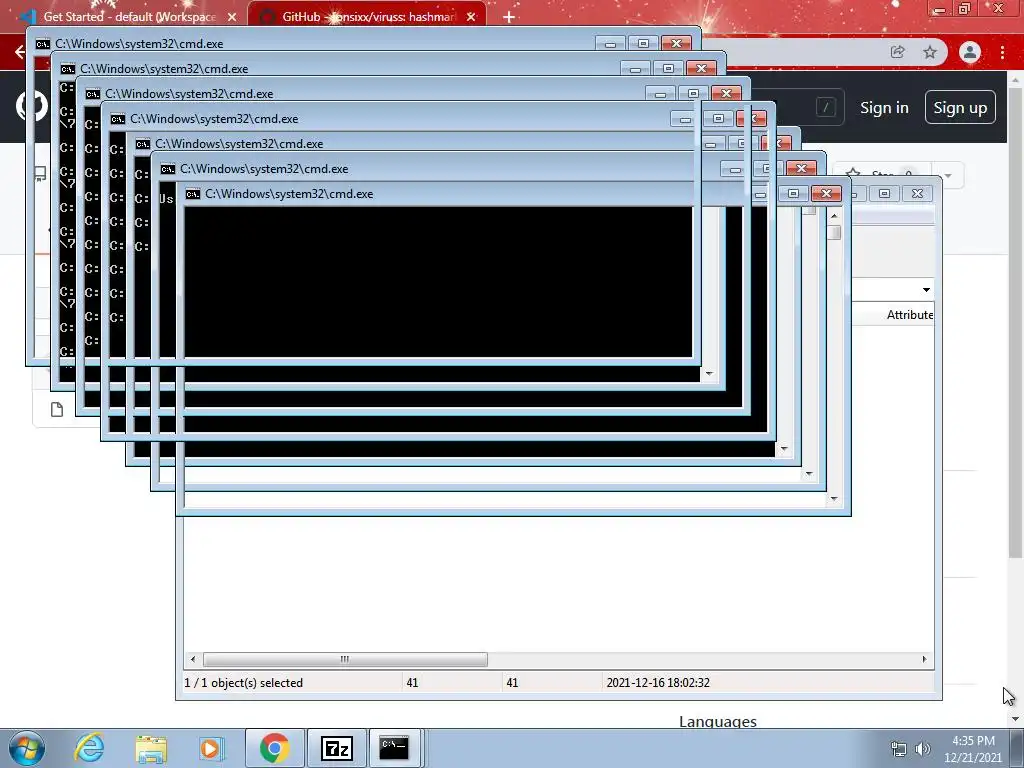Viewport: 1024px width, 768px height.
Task: Click the network tray icon
Action: click(x=899, y=749)
